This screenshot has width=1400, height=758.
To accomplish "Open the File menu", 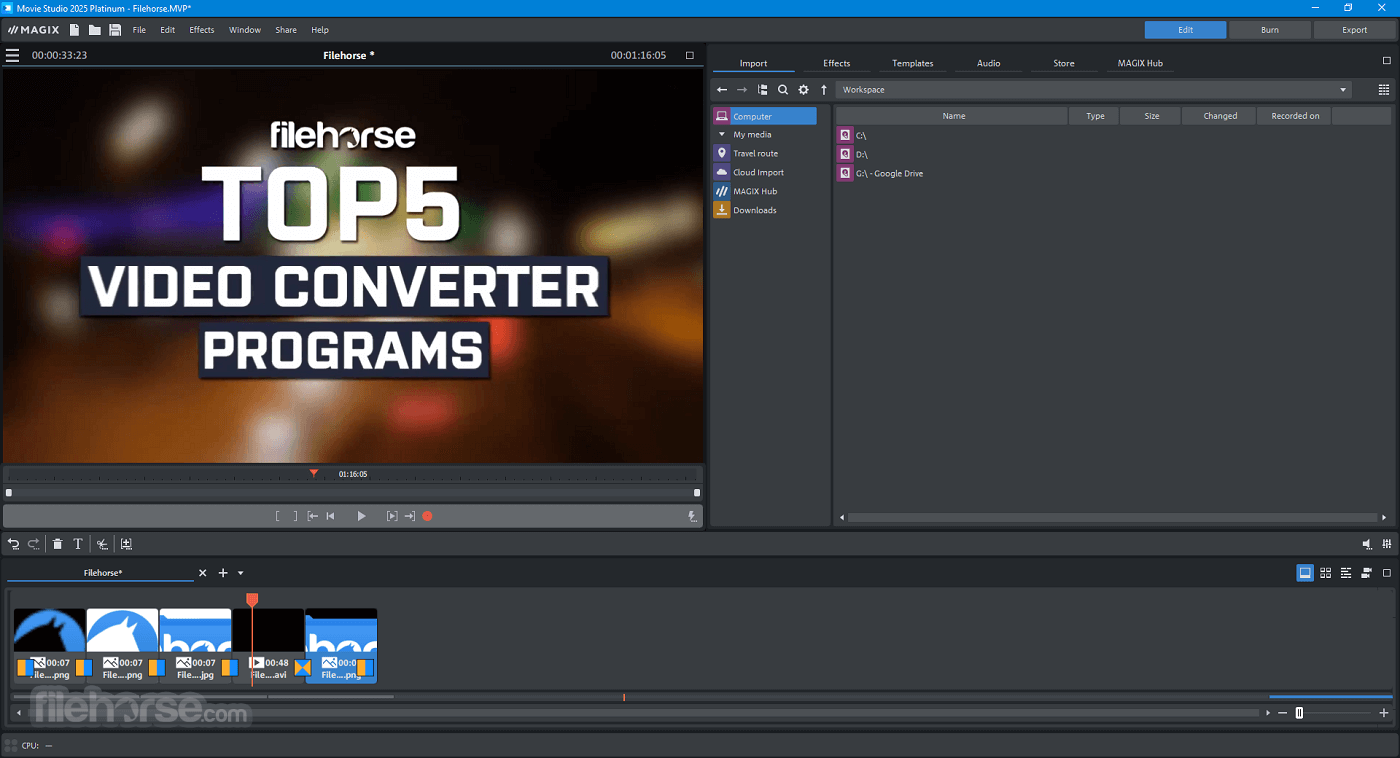I will [x=139, y=30].
